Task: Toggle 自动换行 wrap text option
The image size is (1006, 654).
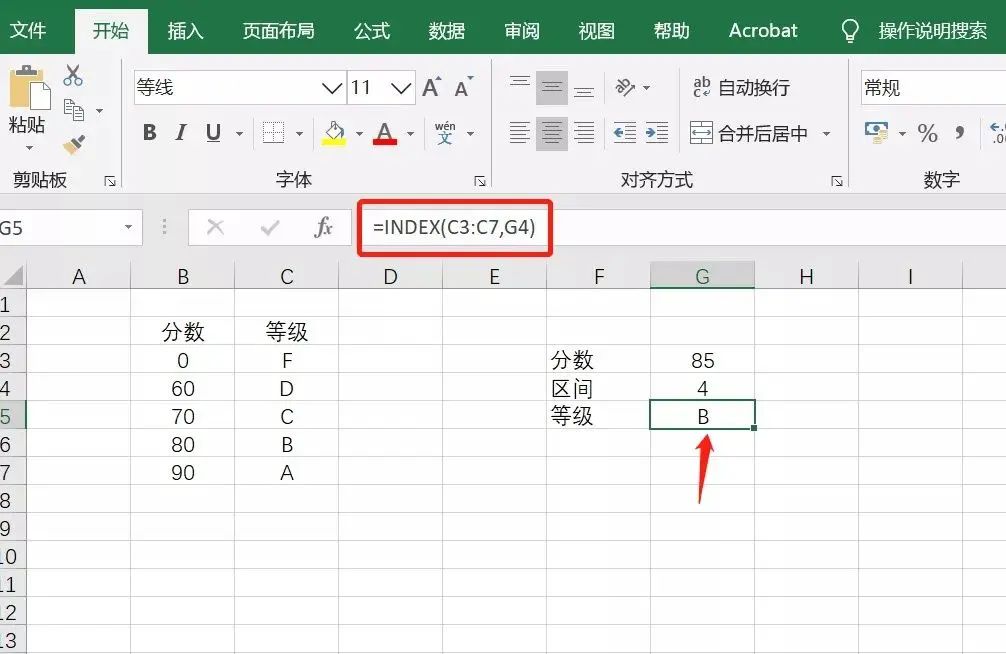Action: coord(745,88)
